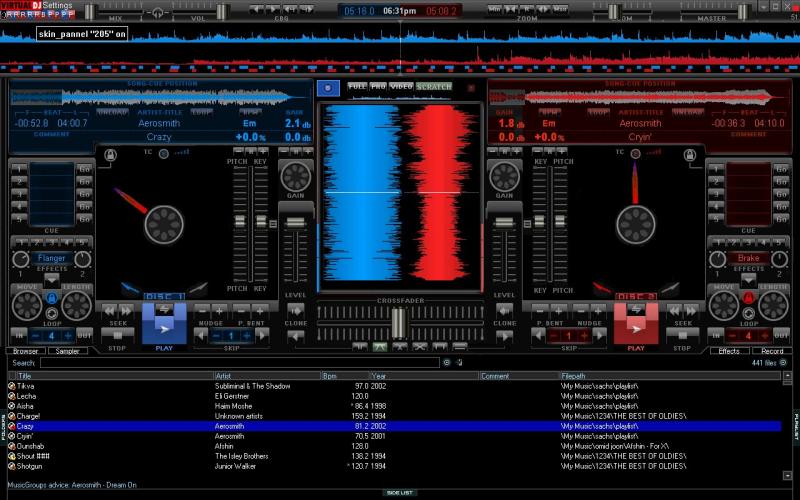Viewport: 800px width, 500px height.
Task: Open the left deck effects dropdown arrow
Action: pyautogui.click(x=52, y=280)
